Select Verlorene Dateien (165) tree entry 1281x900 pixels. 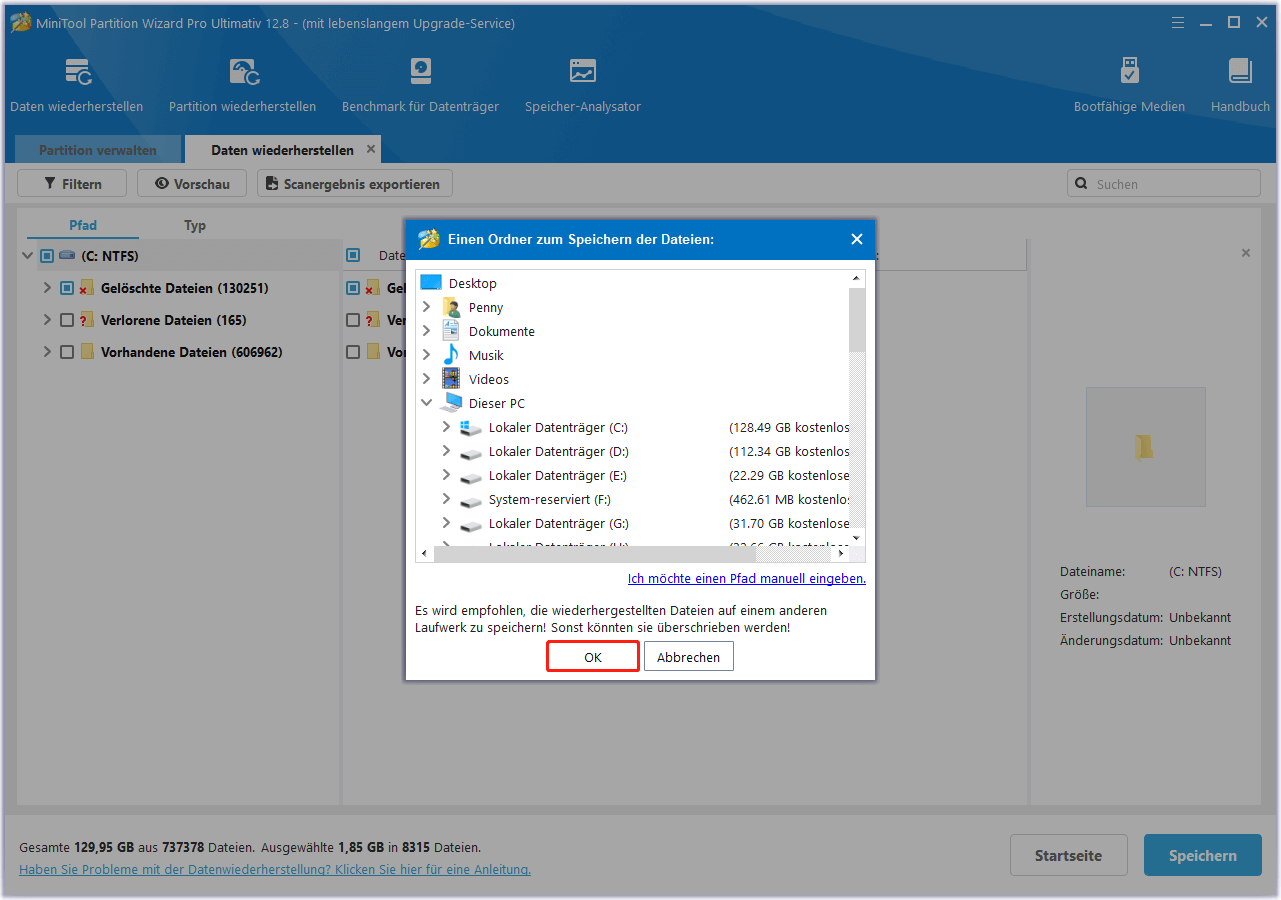pyautogui.click(x=174, y=320)
